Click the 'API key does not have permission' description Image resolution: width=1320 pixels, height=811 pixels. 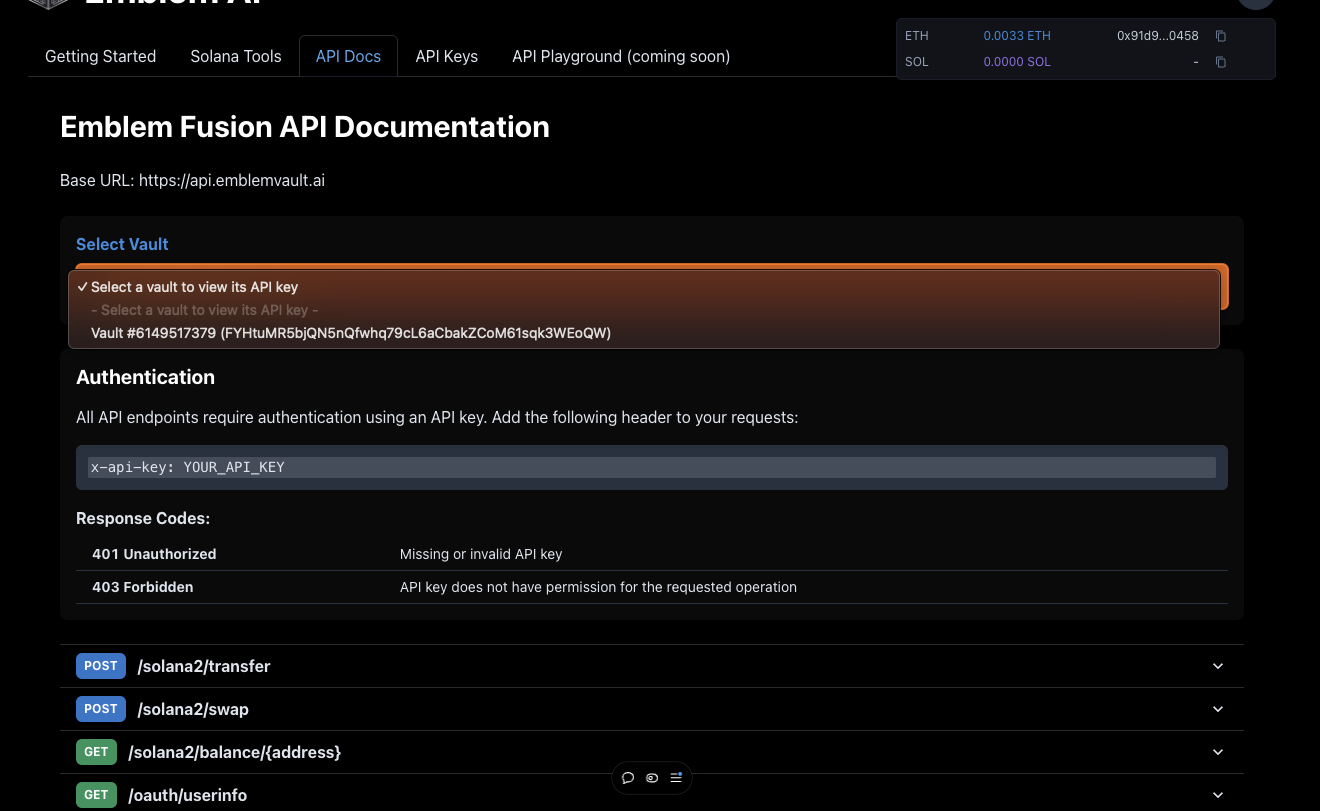(x=598, y=587)
